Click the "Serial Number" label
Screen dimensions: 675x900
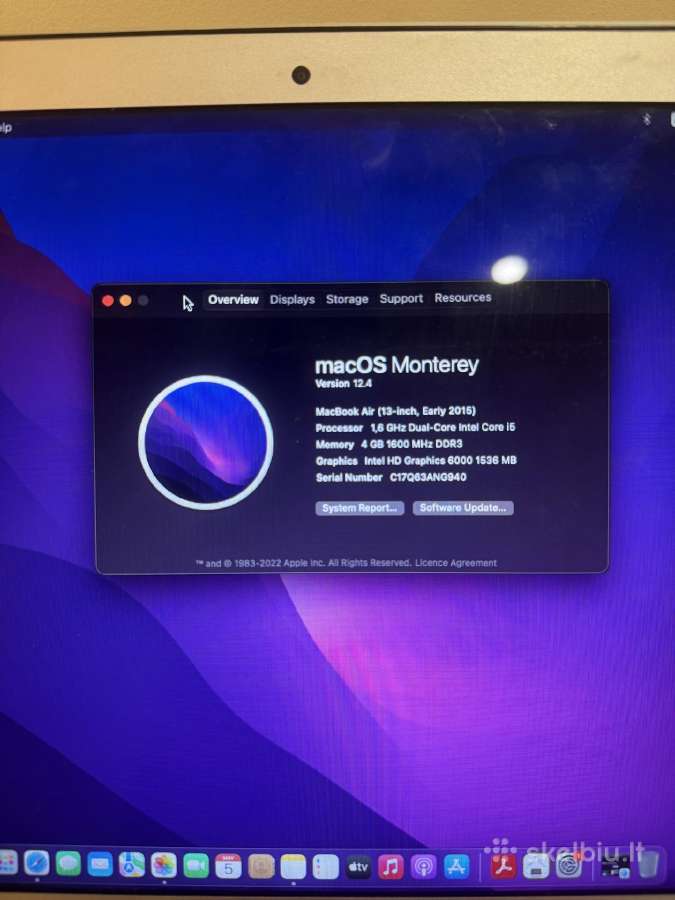click(349, 478)
